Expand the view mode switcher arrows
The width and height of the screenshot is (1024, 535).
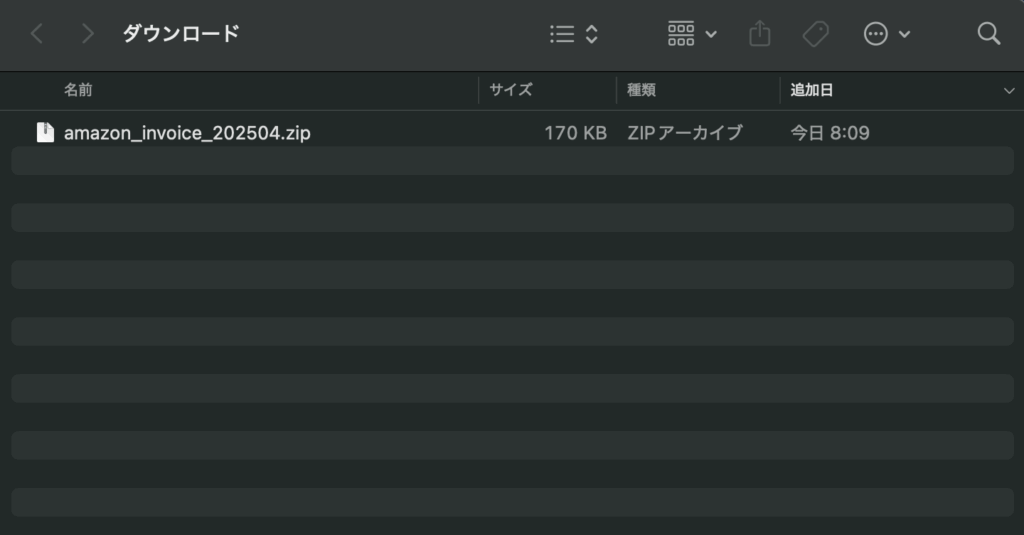pos(592,34)
